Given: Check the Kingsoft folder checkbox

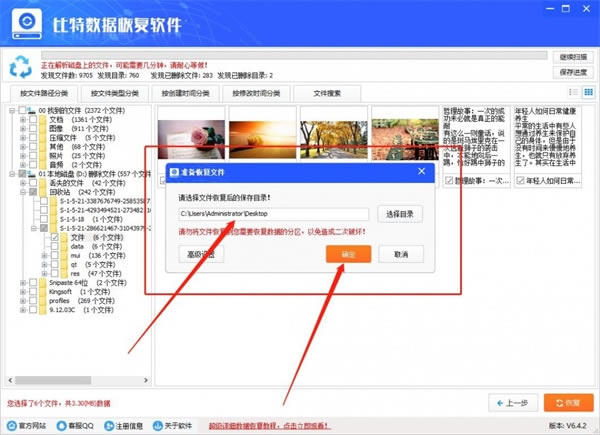Looking at the screenshot, I should pos(31,293).
